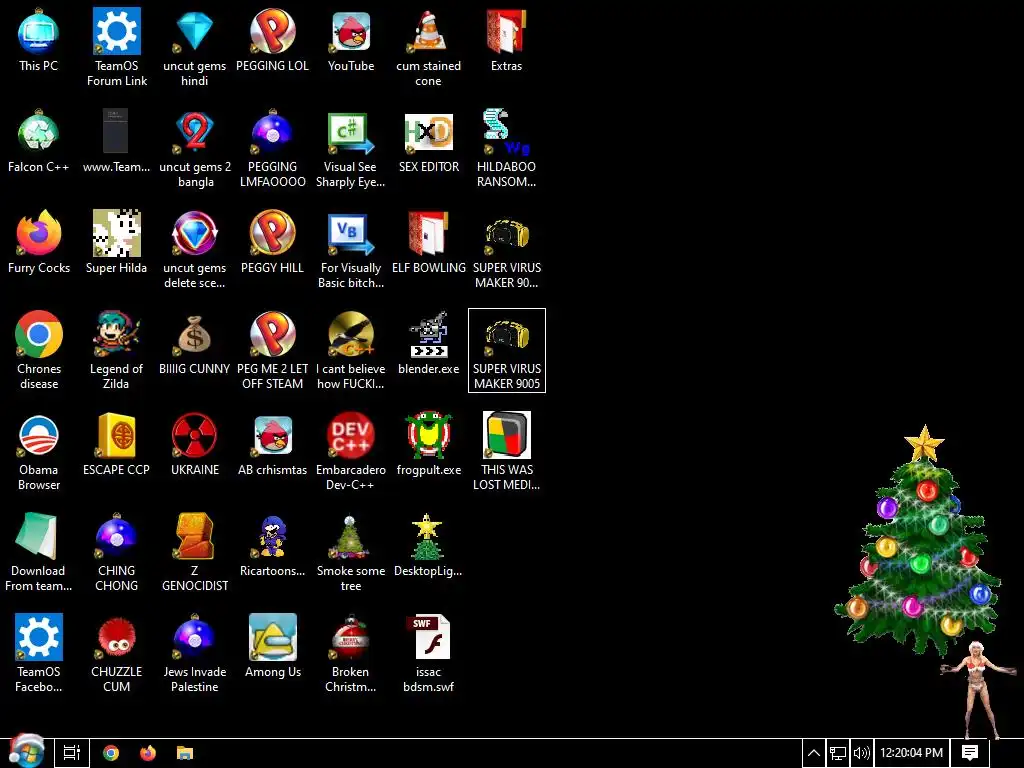Image resolution: width=1024 pixels, height=768 pixels.
Task: Open the Obama Browser shortcut
Action: [39, 451]
